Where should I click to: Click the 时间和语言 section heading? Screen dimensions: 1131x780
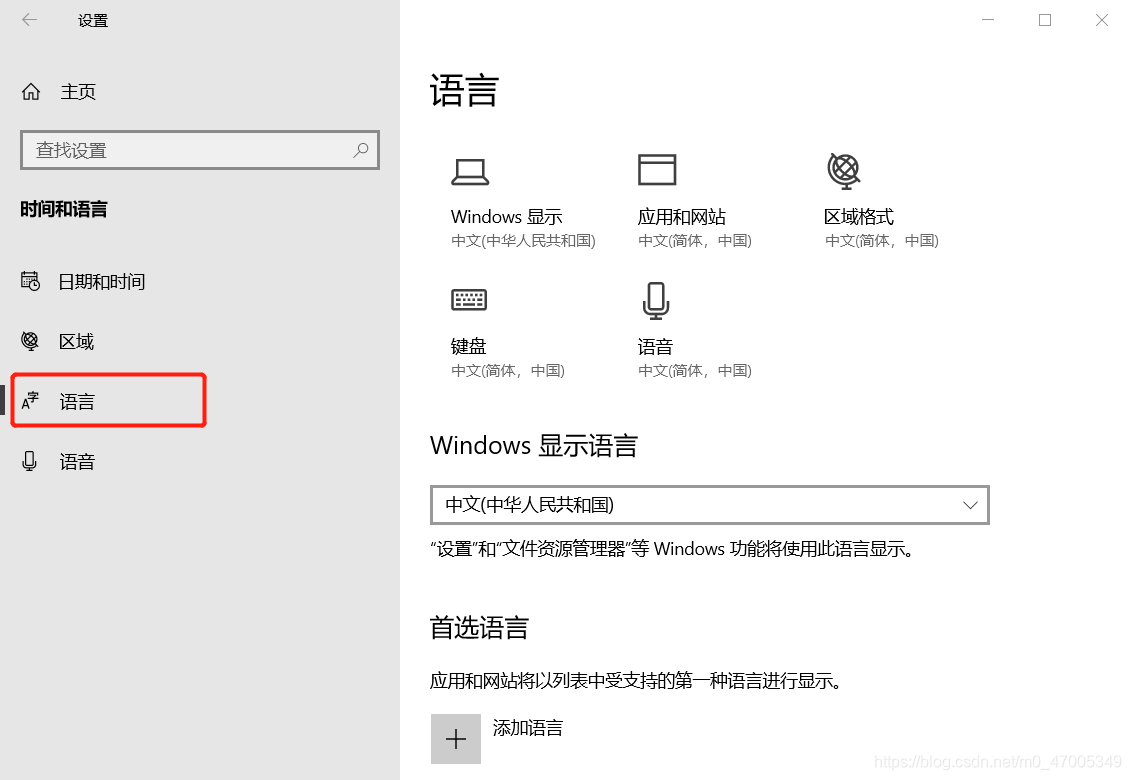tap(63, 209)
